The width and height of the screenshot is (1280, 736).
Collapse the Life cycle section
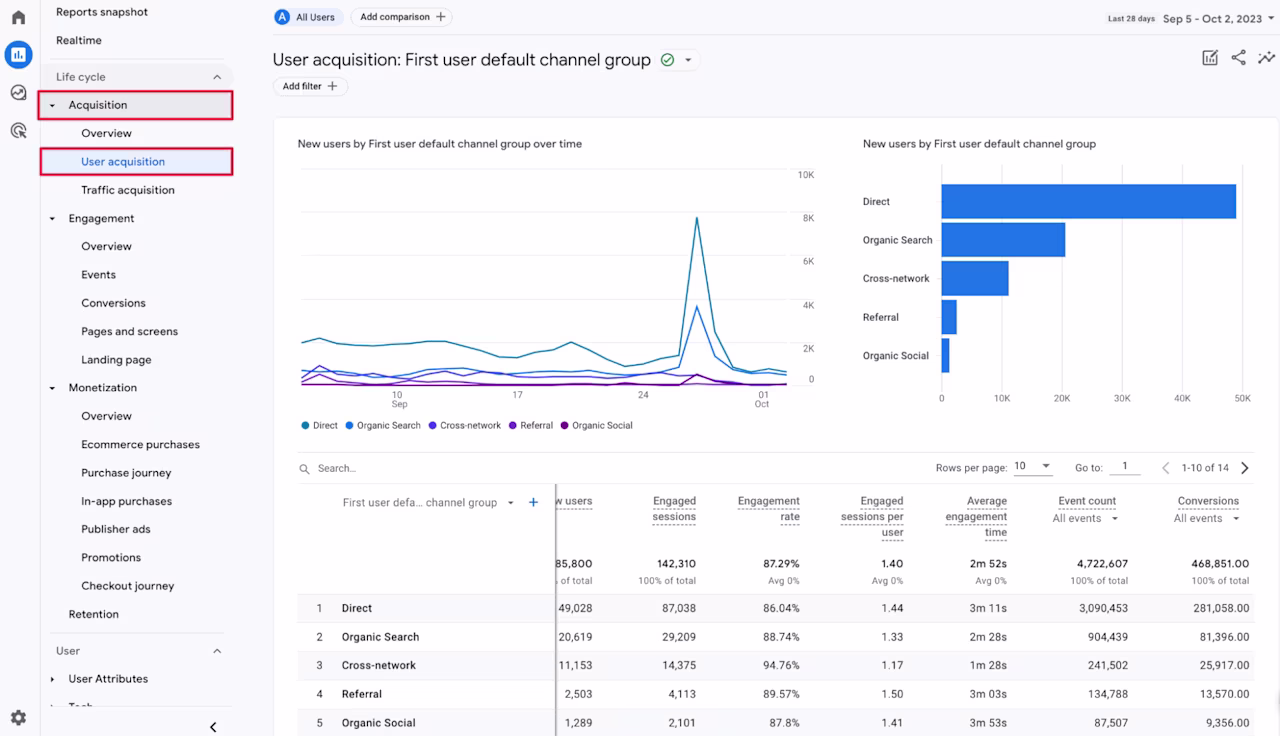(217, 77)
